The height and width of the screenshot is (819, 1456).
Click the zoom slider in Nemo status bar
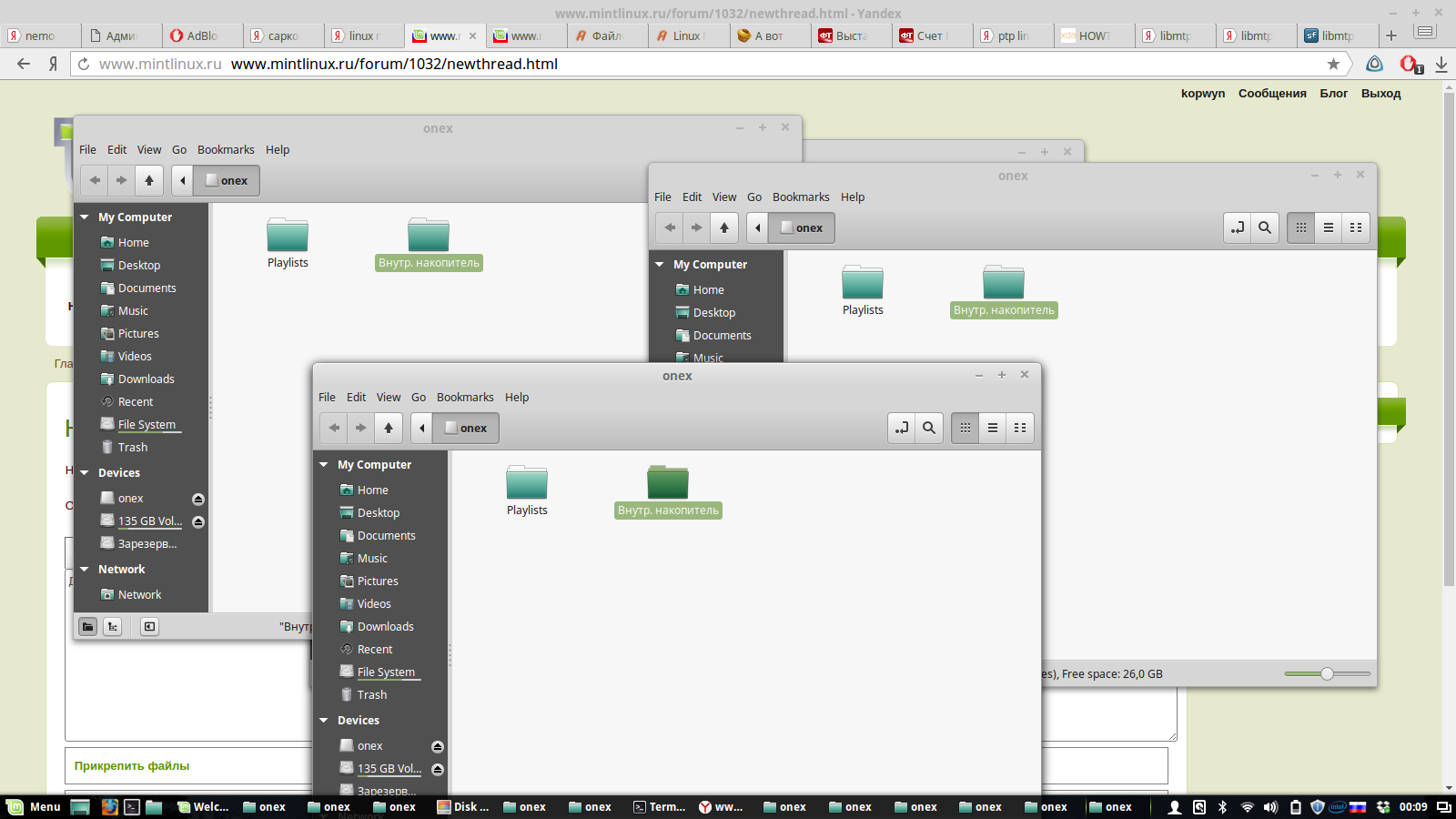[1327, 674]
